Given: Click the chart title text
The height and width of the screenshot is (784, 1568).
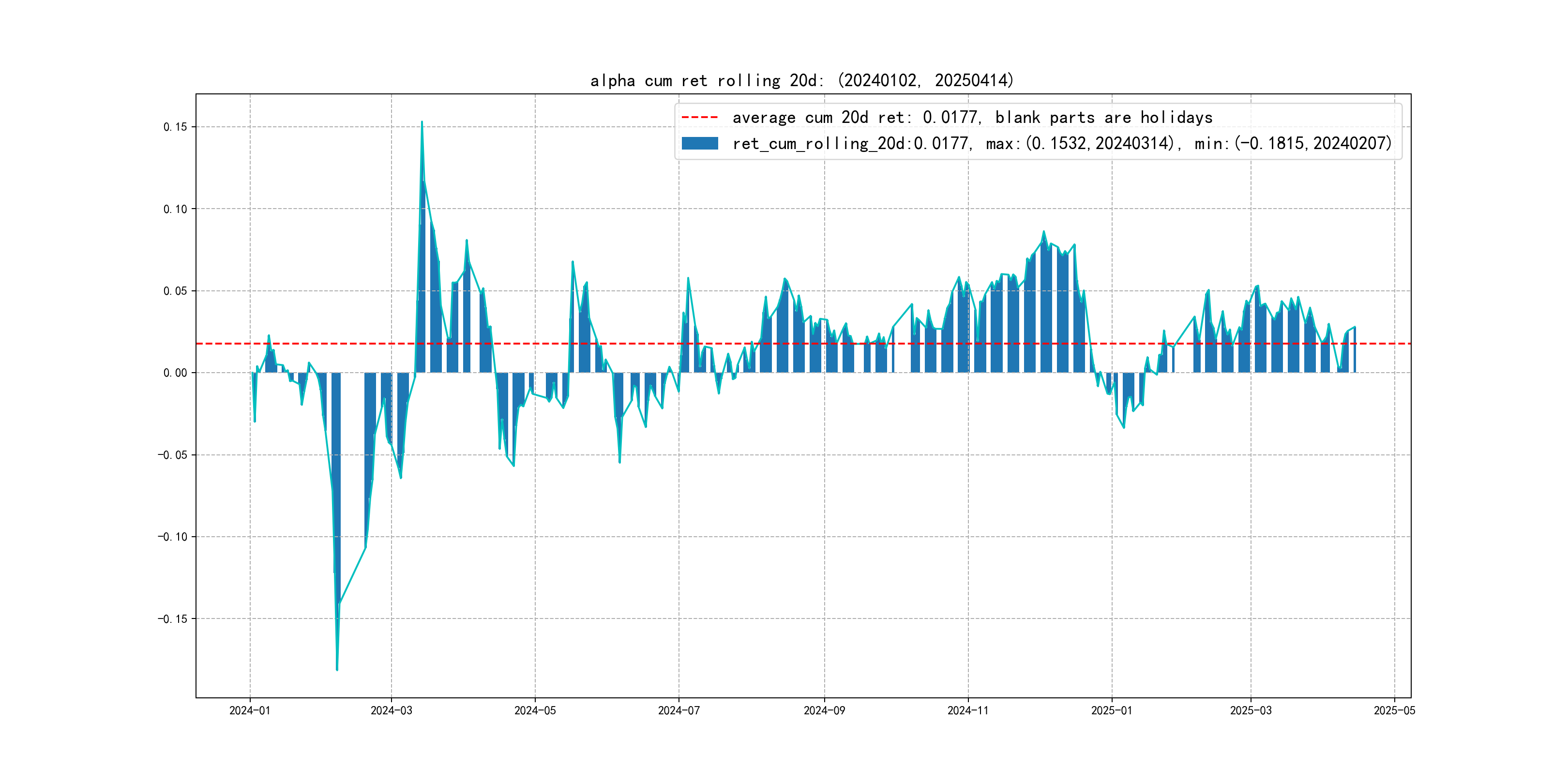Looking at the screenshot, I should click(x=801, y=80).
